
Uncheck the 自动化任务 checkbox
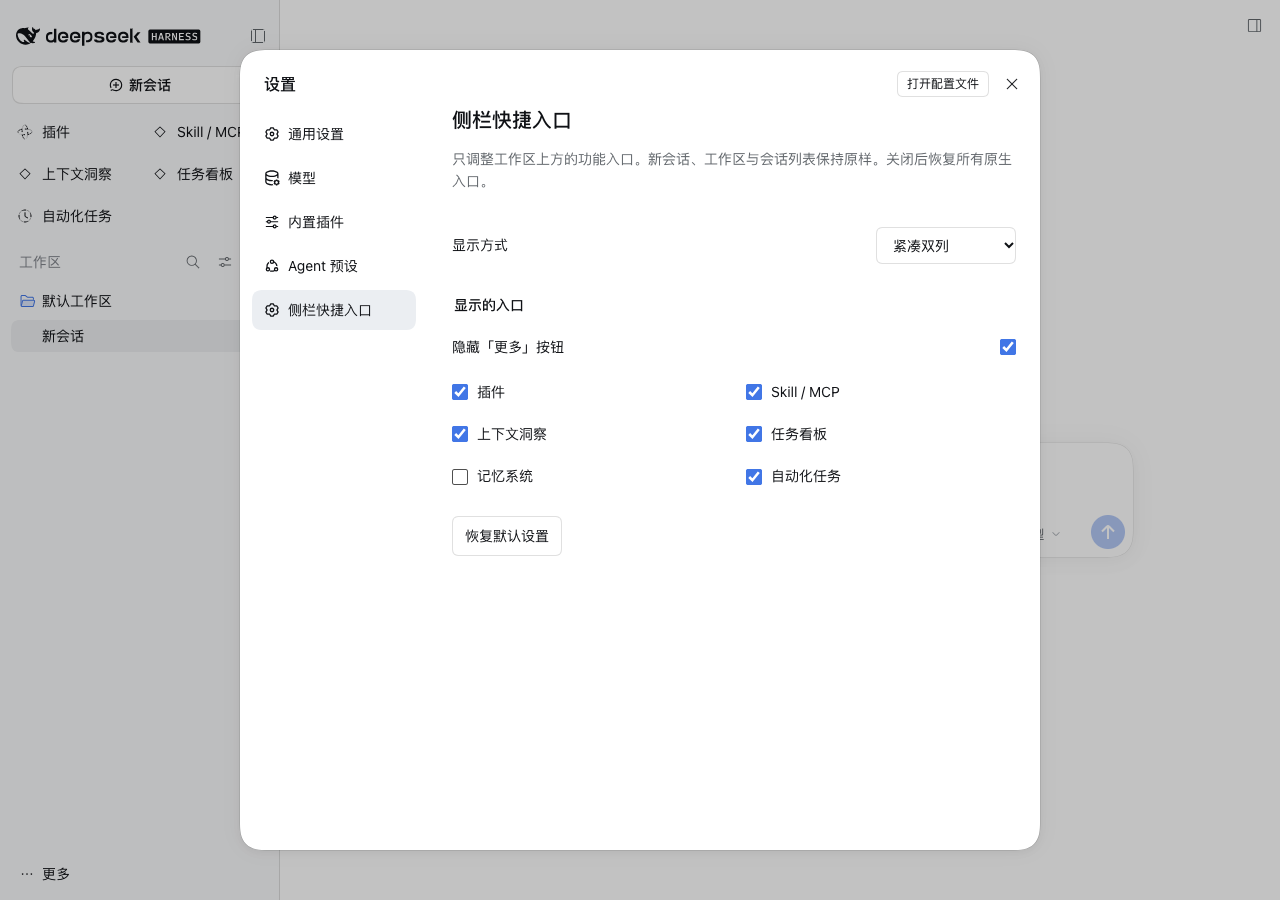point(754,477)
